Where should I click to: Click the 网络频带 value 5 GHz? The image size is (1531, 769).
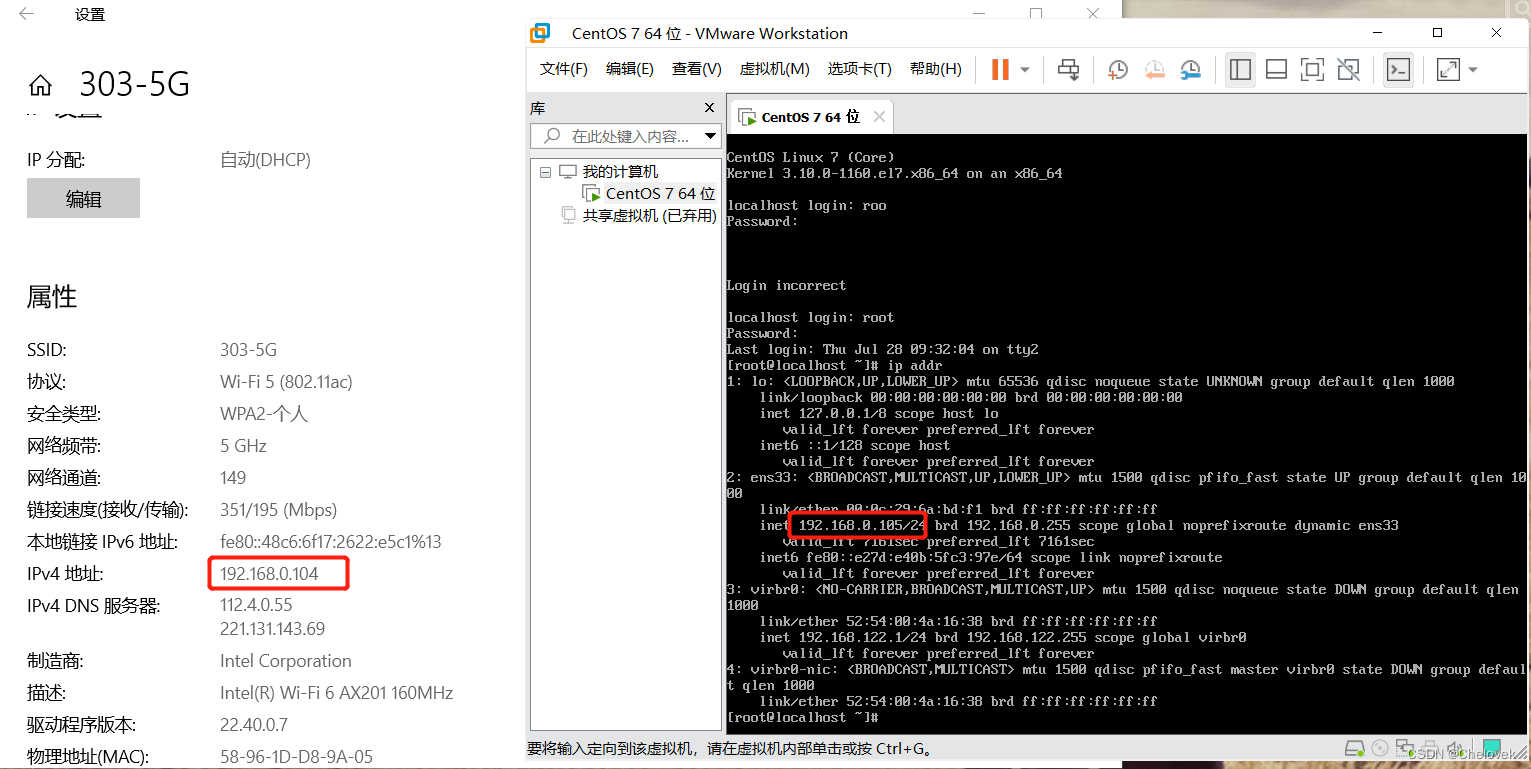pyautogui.click(x=243, y=446)
